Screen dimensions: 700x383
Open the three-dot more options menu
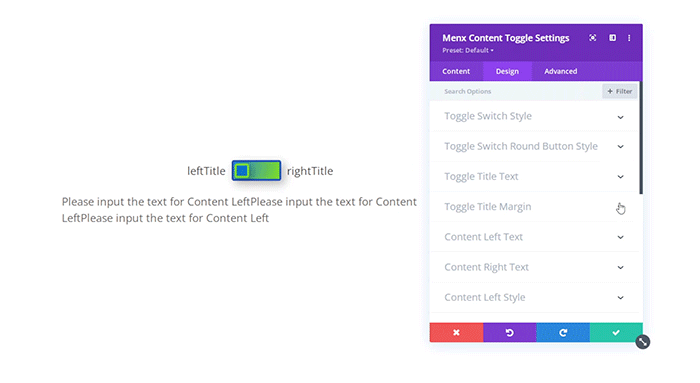tap(629, 38)
